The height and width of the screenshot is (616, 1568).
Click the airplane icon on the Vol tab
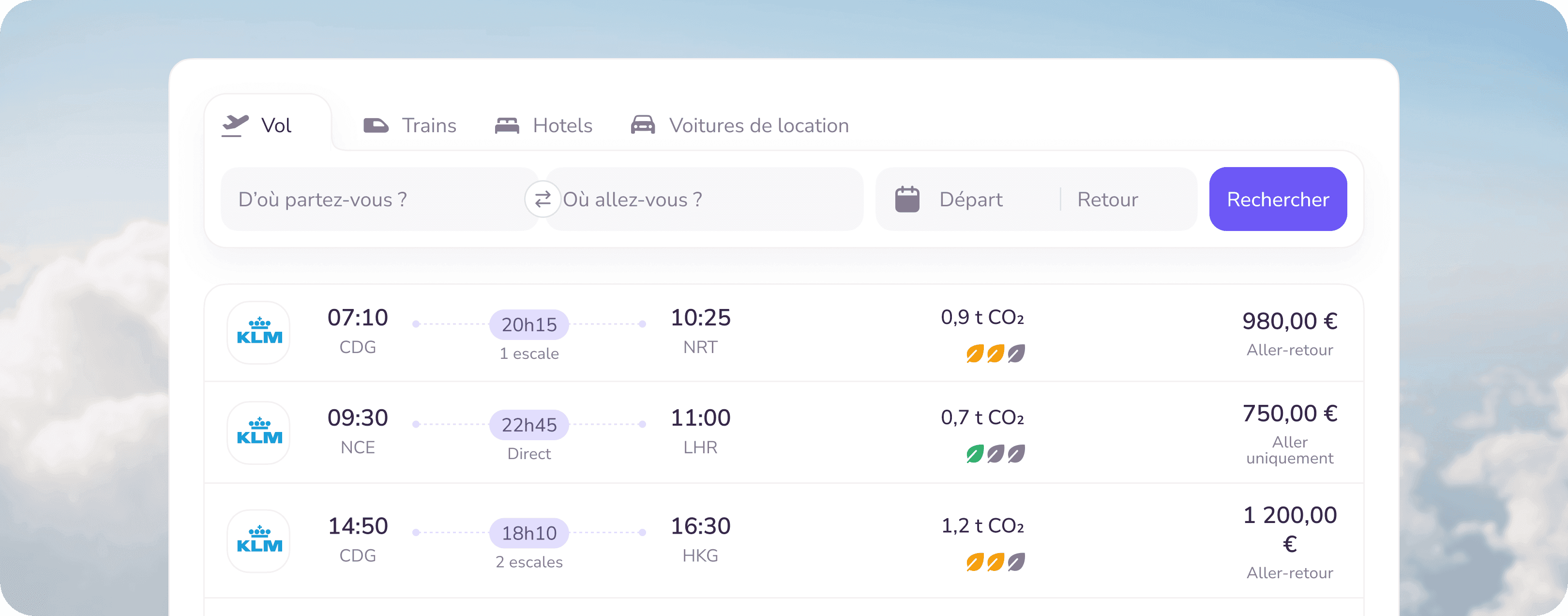click(x=235, y=125)
